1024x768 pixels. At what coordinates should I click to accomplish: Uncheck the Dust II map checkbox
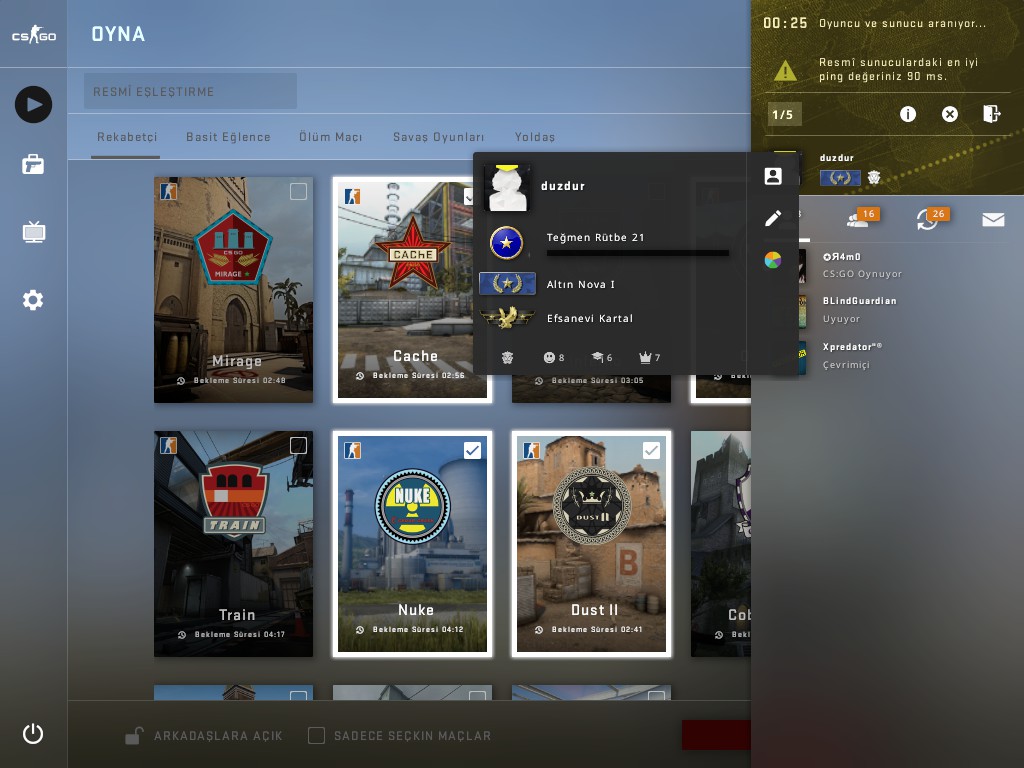pos(651,450)
